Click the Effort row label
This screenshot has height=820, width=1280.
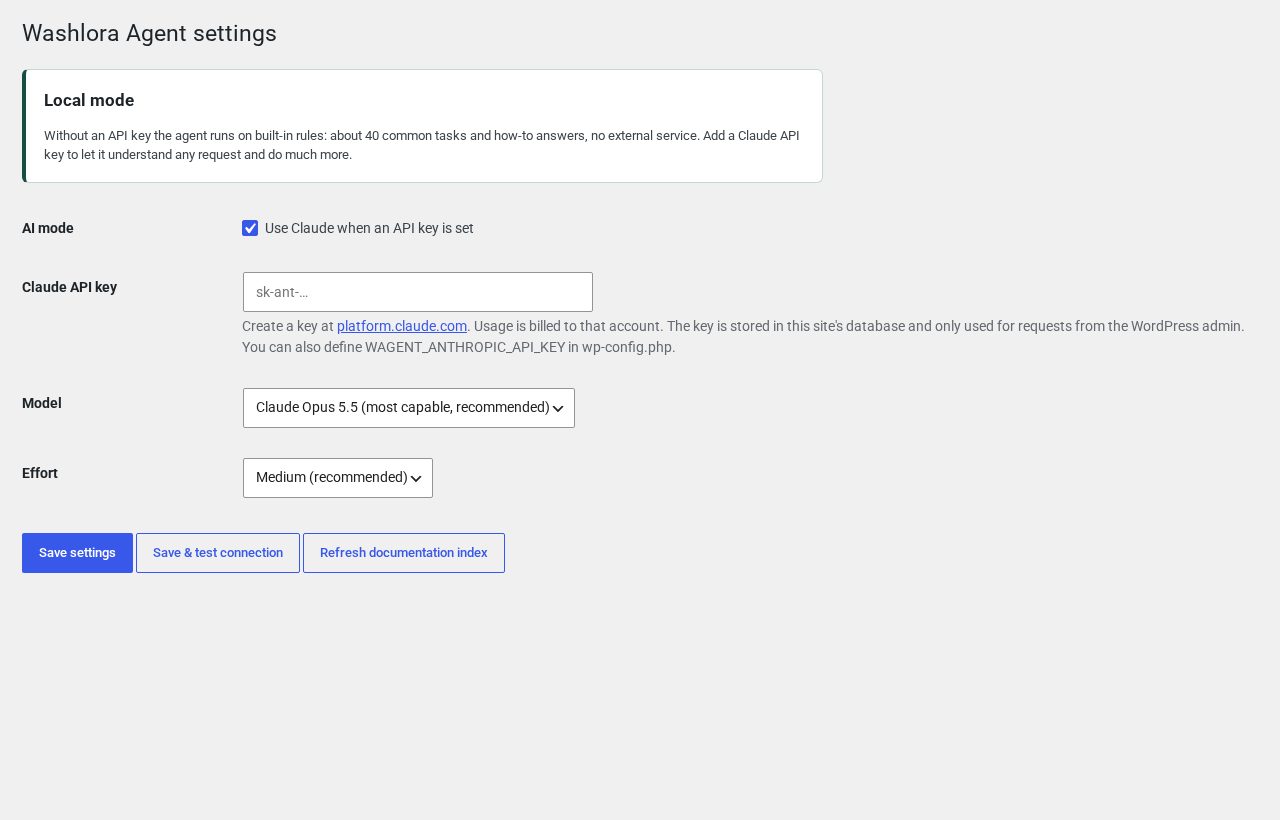(x=40, y=473)
